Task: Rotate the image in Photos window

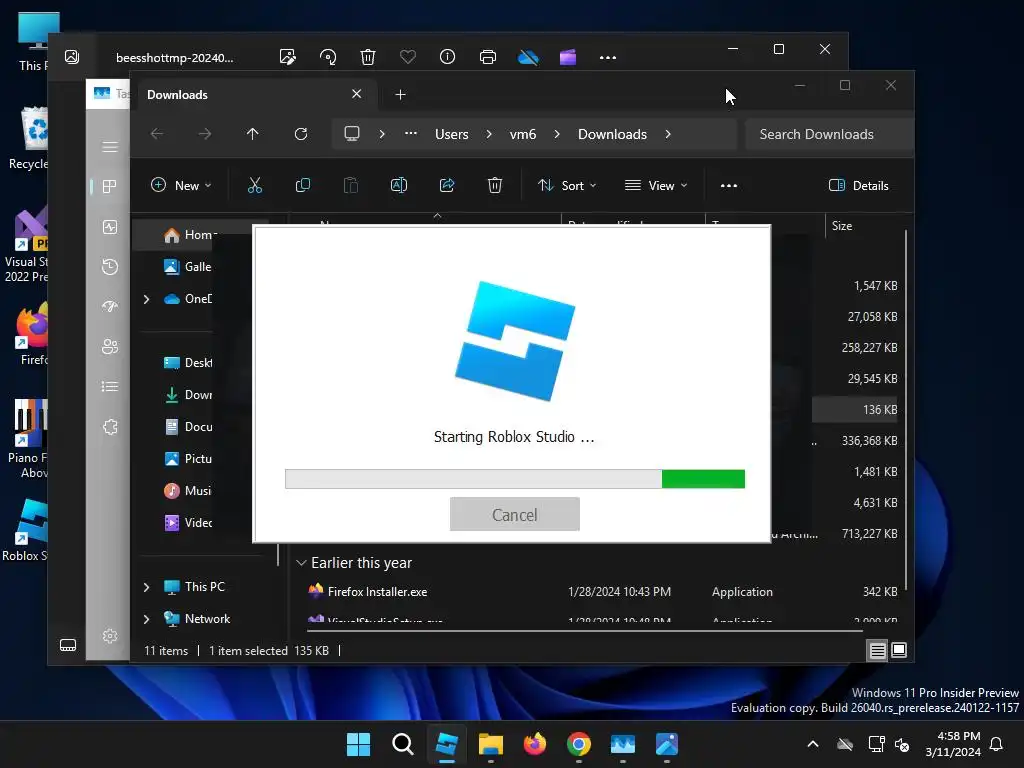Action: [328, 57]
